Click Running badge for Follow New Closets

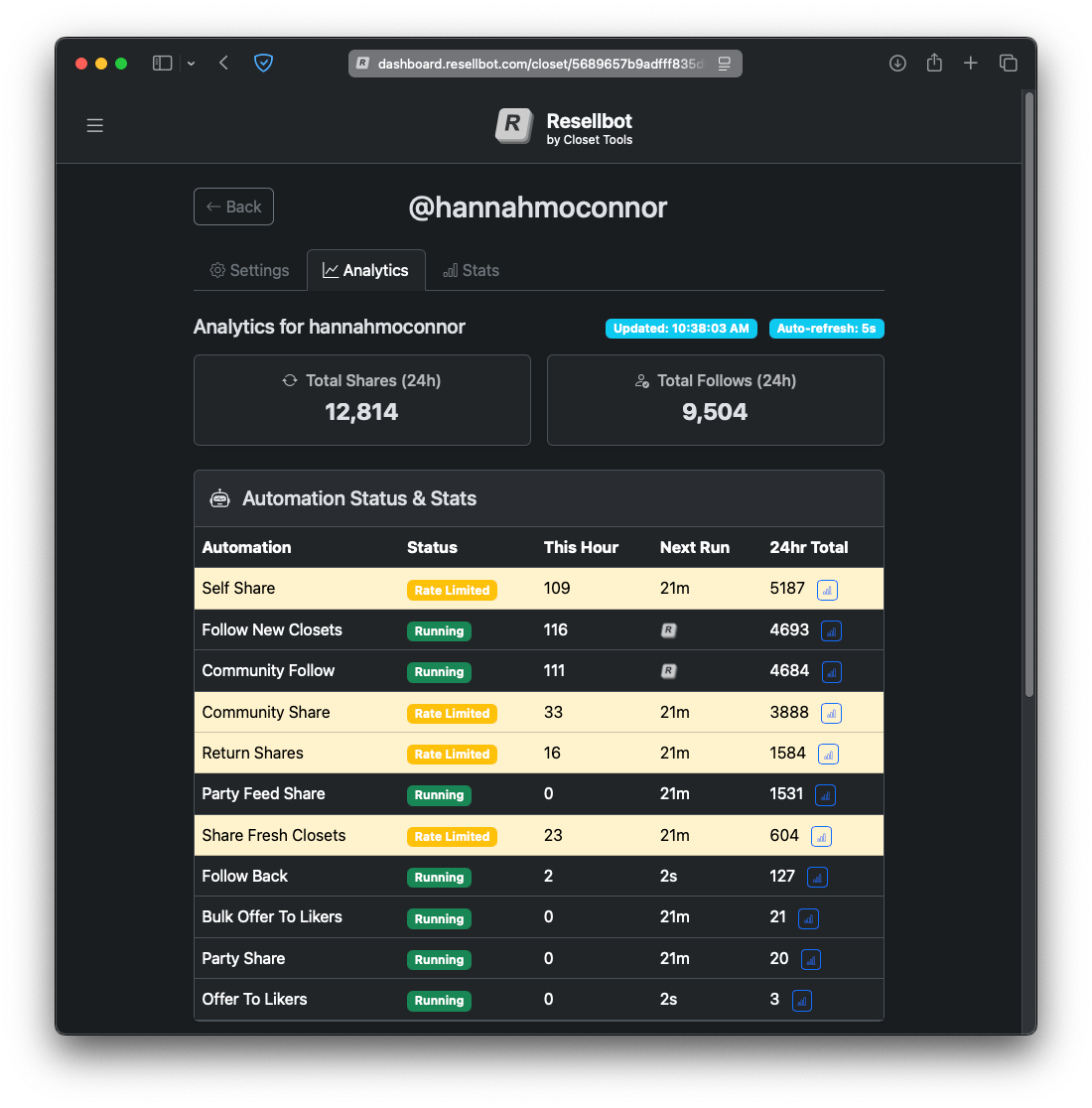point(439,631)
